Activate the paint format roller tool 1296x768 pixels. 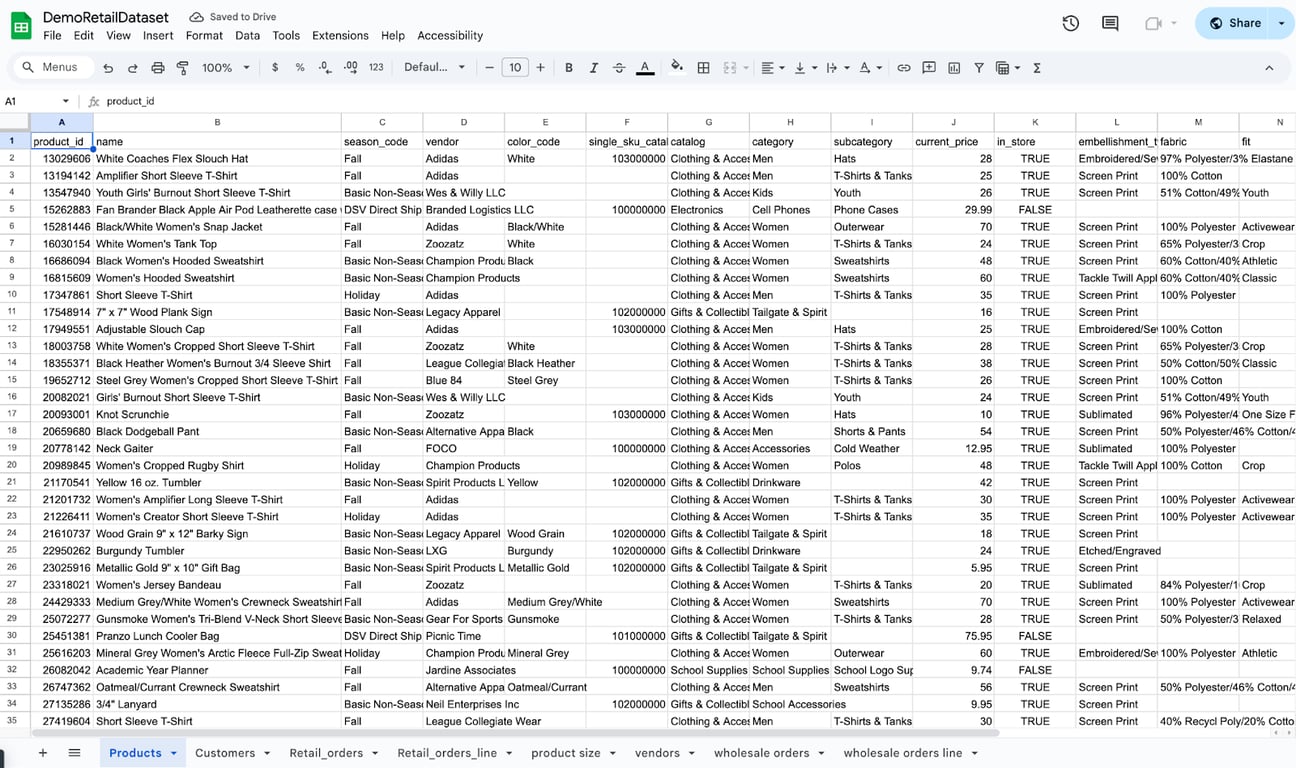[182, 68]
